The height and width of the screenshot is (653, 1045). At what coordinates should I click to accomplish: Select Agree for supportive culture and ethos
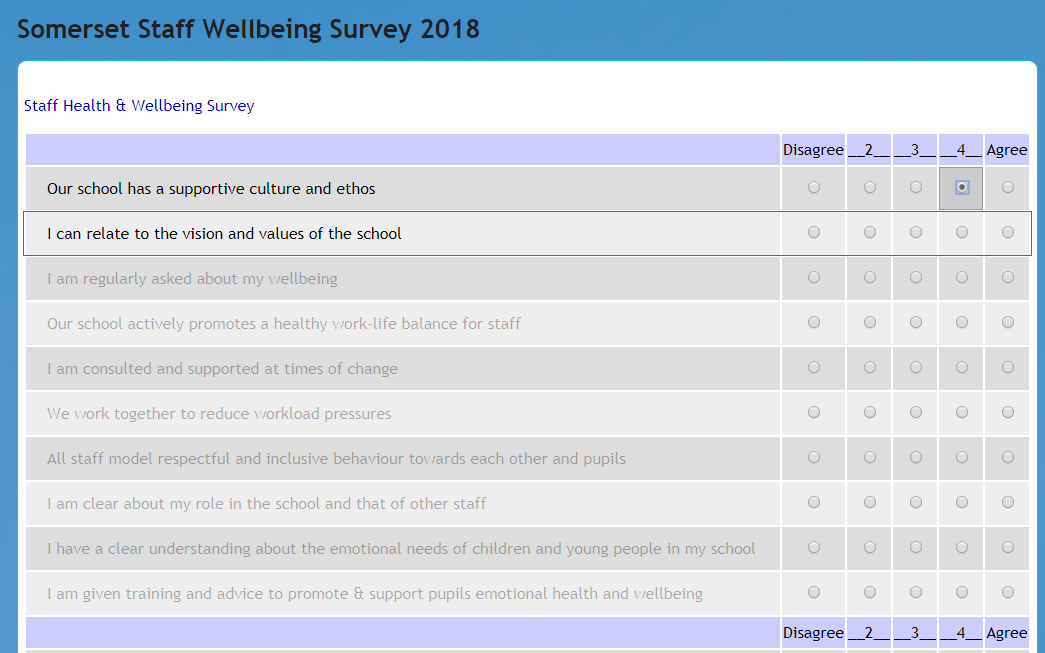[1007, 188]
